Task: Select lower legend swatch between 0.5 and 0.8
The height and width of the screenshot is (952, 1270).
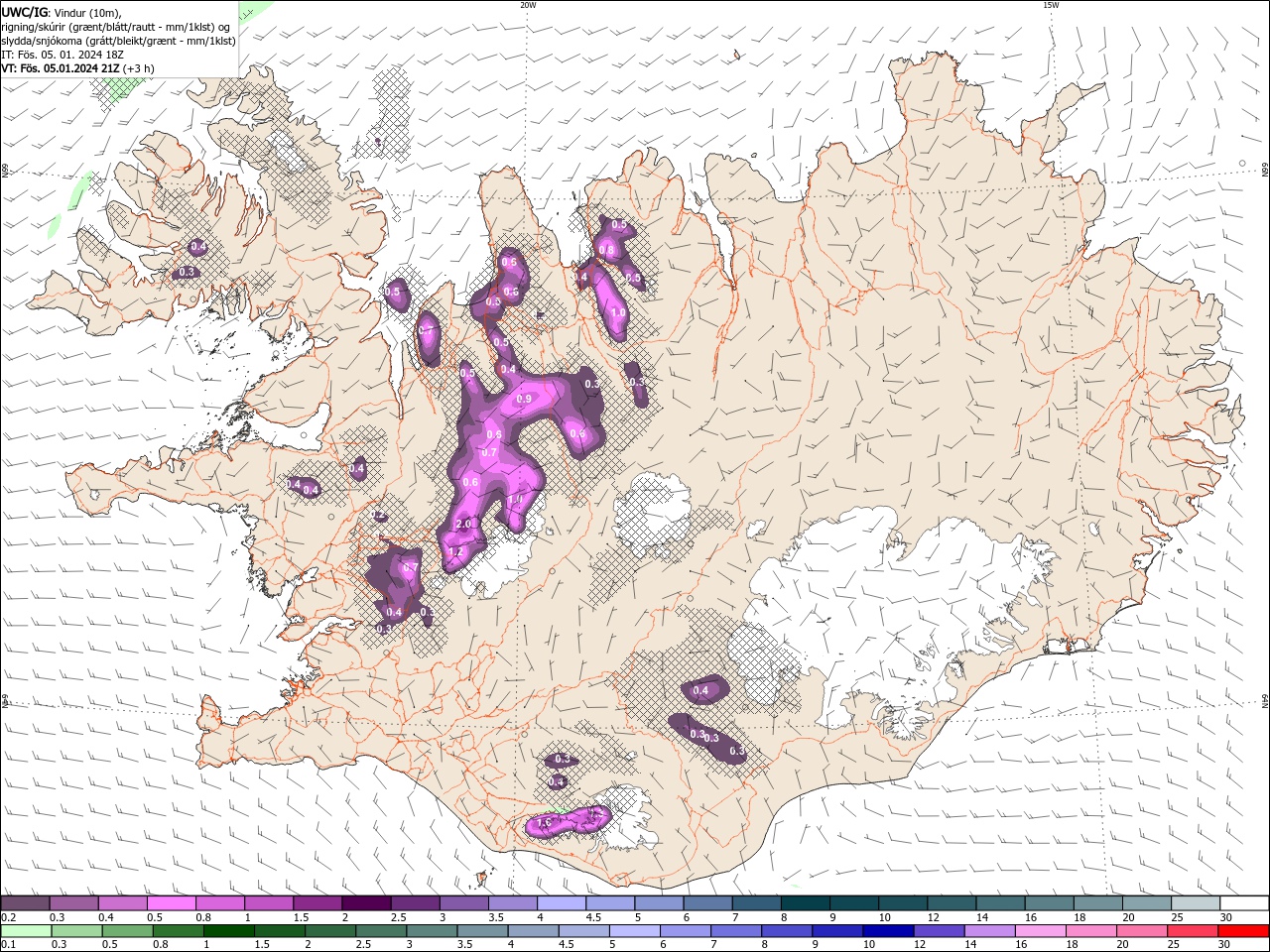Action: pos(127,931)
